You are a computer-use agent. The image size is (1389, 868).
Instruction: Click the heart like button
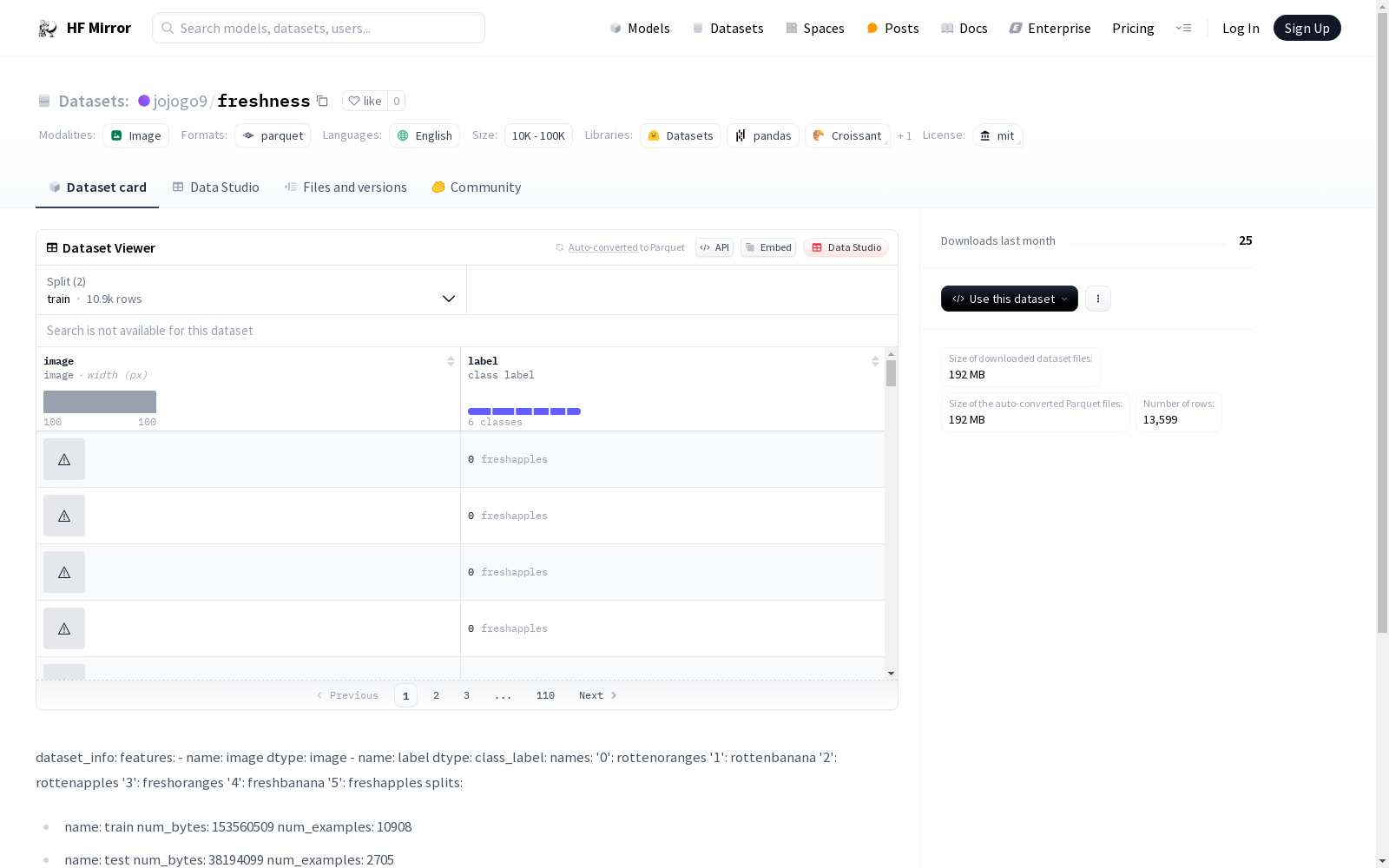coord(365,101)
